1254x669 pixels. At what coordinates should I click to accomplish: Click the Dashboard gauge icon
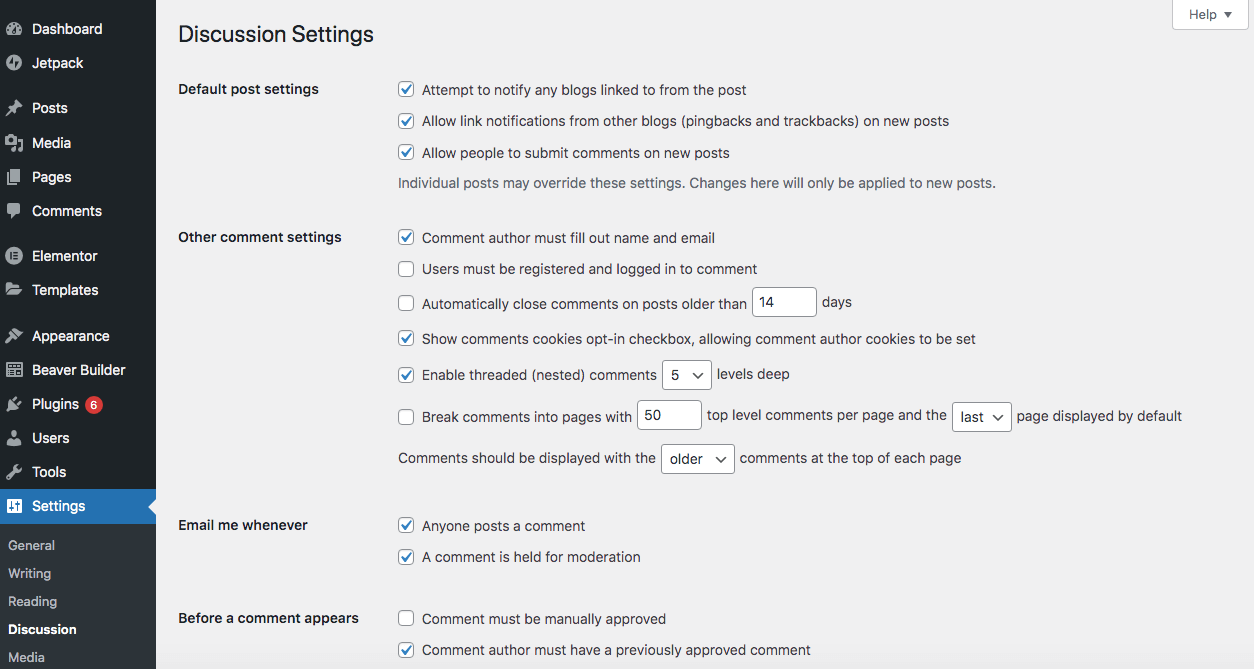[14, 29]
